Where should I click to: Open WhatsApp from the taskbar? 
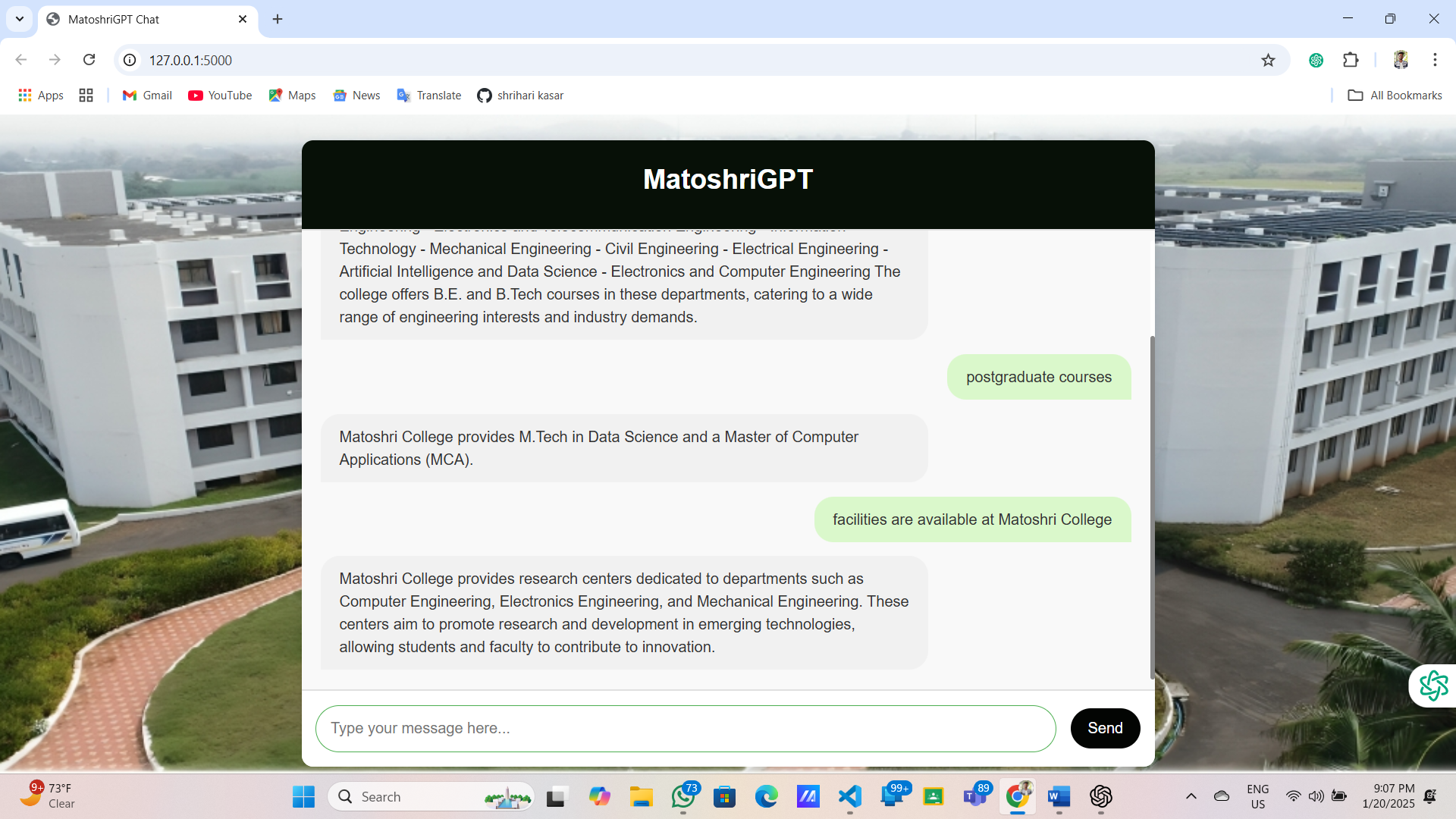(683, 796)
